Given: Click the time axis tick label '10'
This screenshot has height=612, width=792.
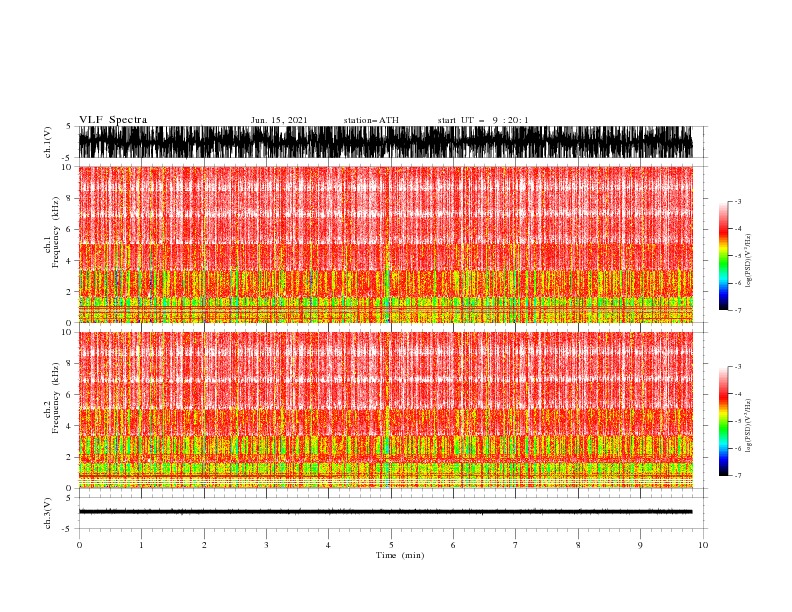Looking at the screenshot, I should pyautogui.click(x=703, y=545).
